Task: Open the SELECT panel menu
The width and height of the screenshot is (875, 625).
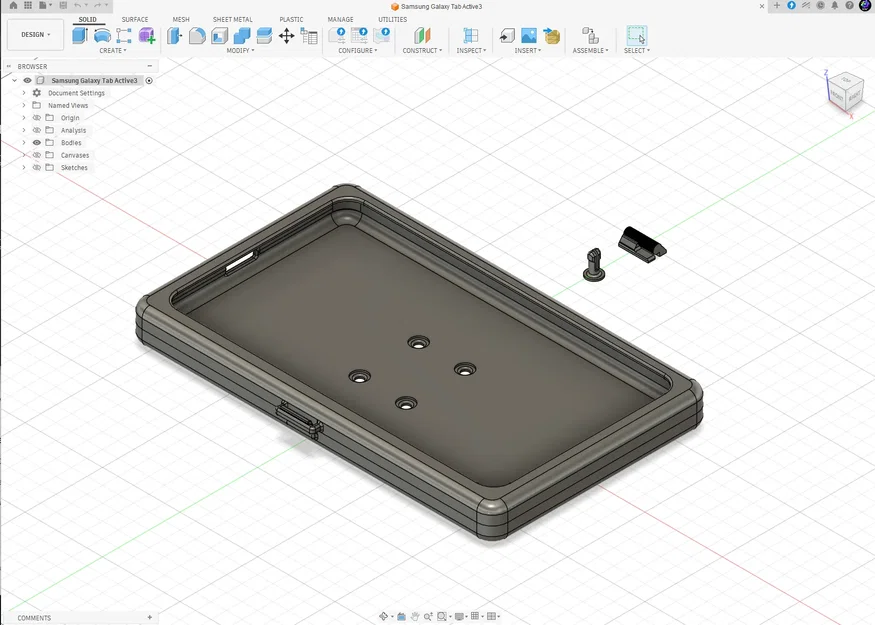Action: pyautogui.click(x=637, y=50)
